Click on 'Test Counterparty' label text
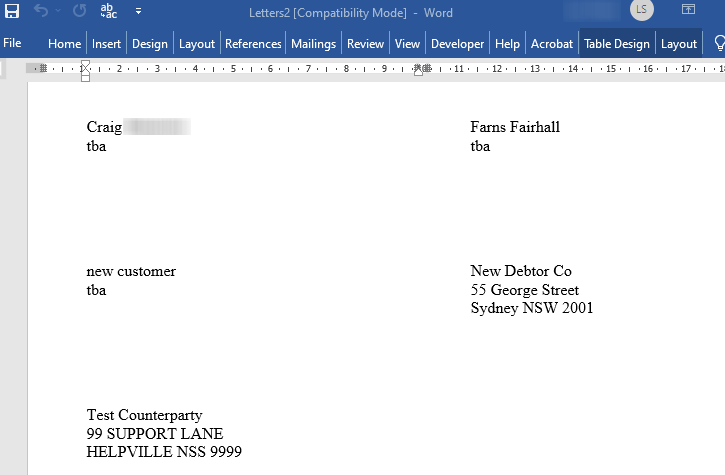This screenshot has height=475, width=725. point(144,415)
